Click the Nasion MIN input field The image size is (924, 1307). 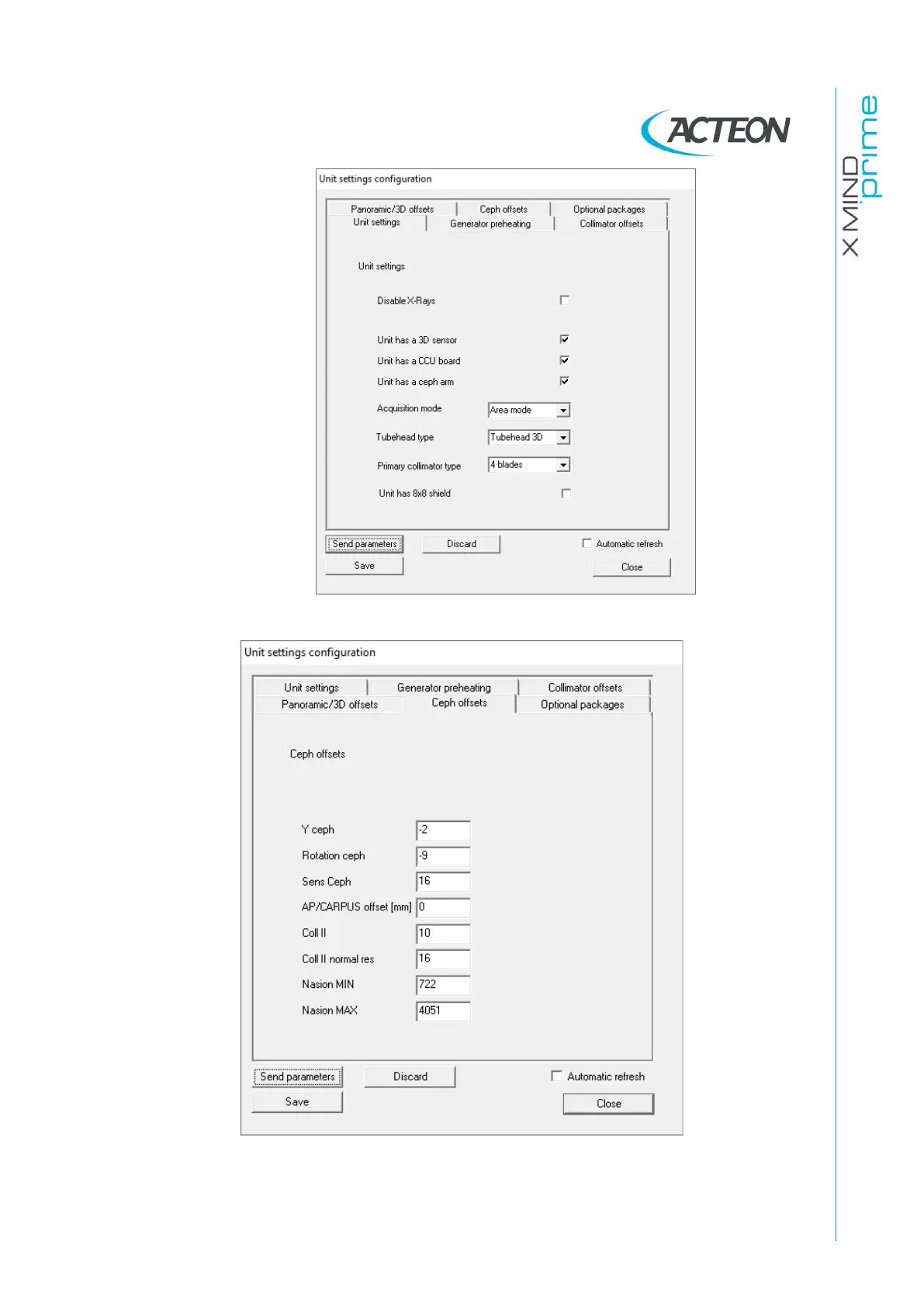pyautogui.click(x=443, y=985)
